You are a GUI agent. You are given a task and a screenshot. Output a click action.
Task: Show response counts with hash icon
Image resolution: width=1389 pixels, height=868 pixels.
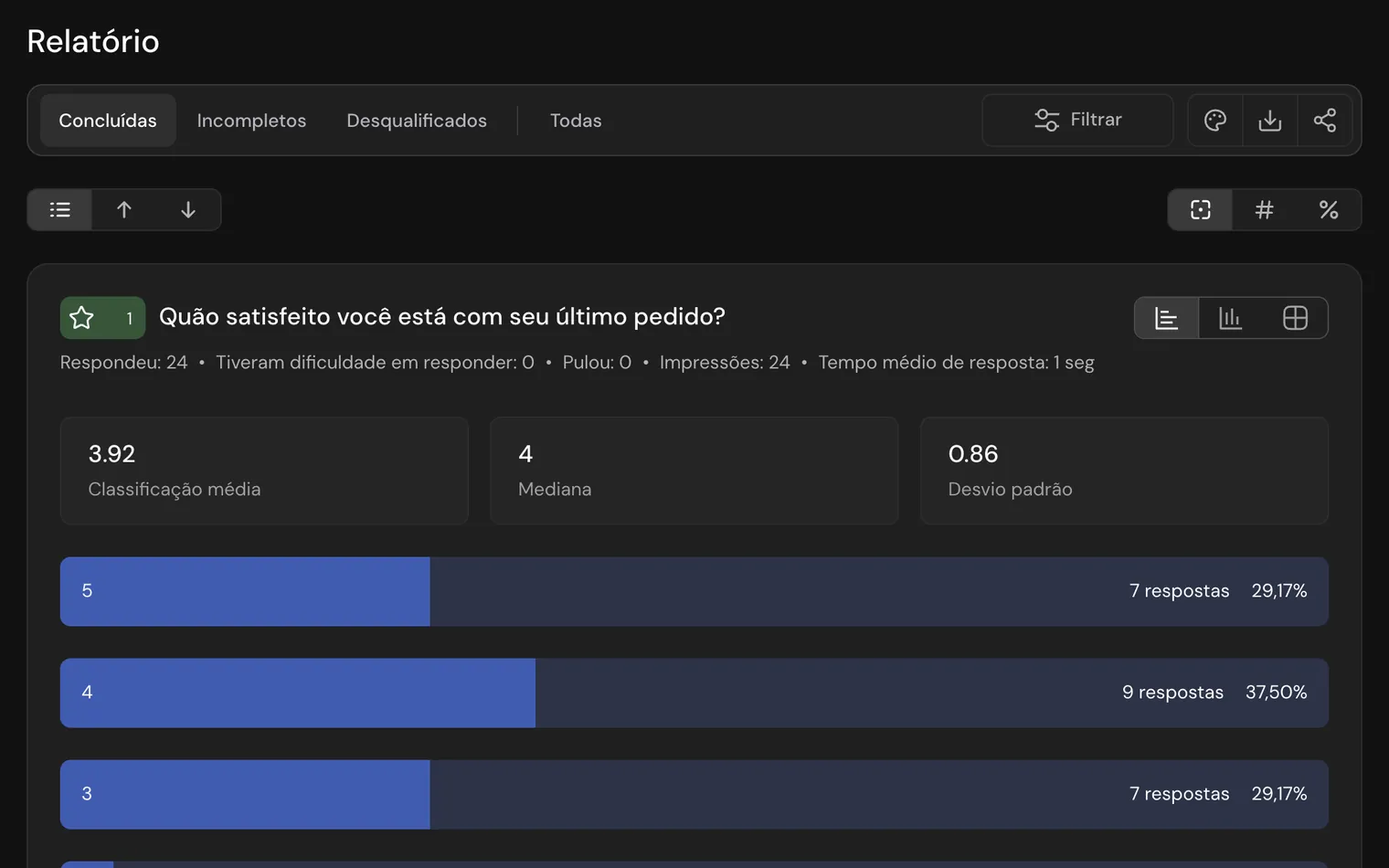1265,210
